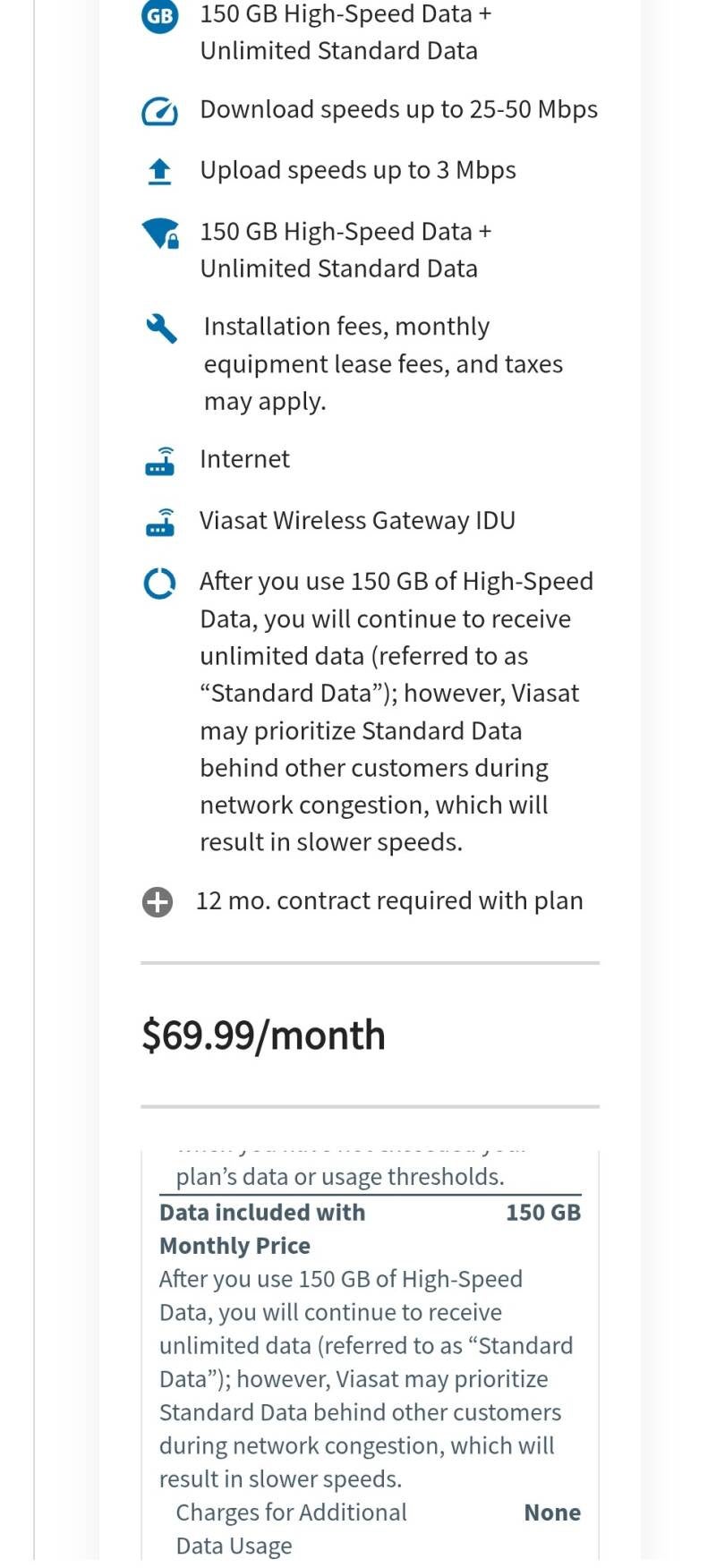Click the download speed gauge icon
This screenshot has width=716, height=1568.
[x=159, y=112]
